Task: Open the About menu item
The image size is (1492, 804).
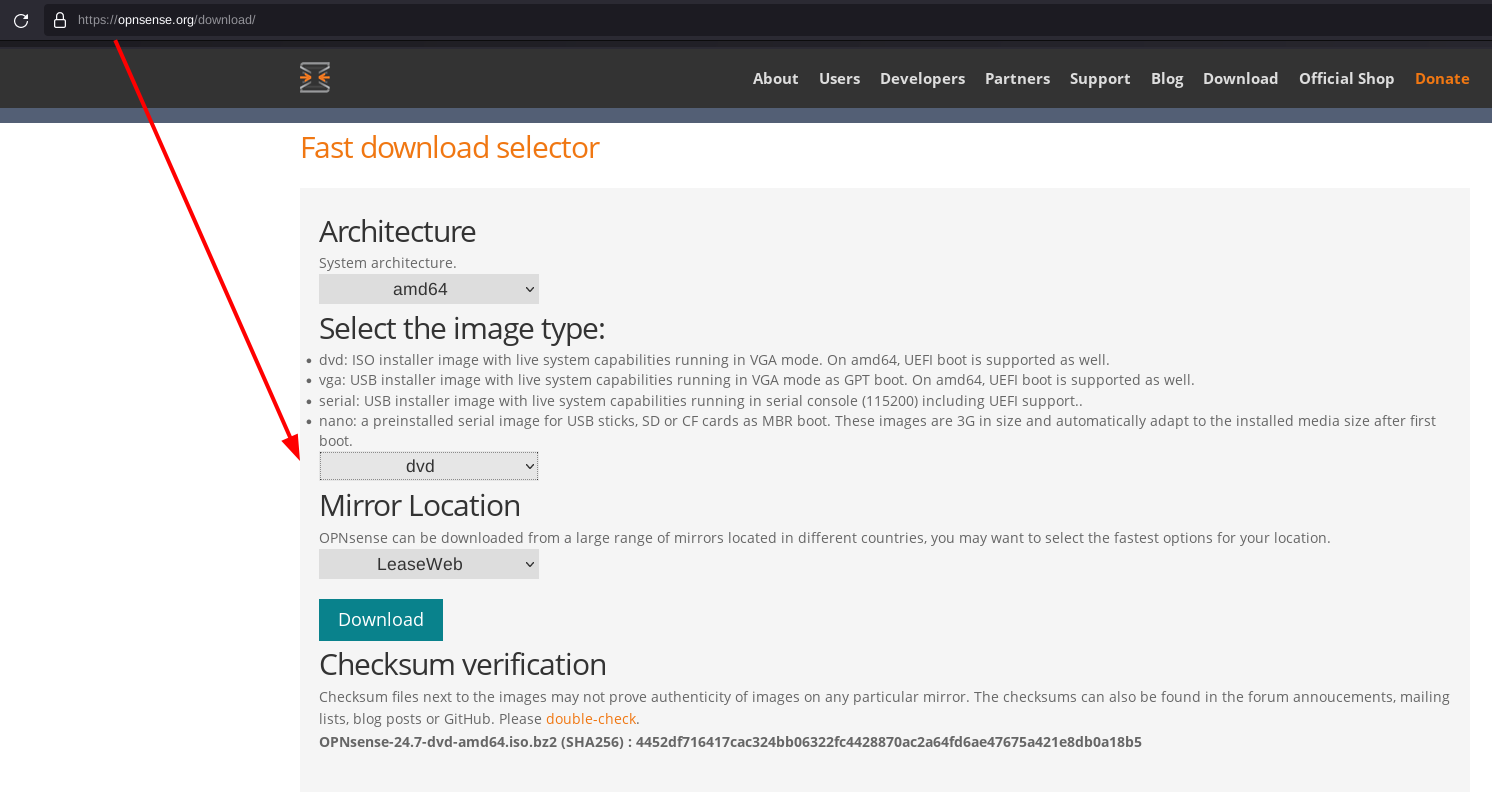Action: [x=776, y=79]
